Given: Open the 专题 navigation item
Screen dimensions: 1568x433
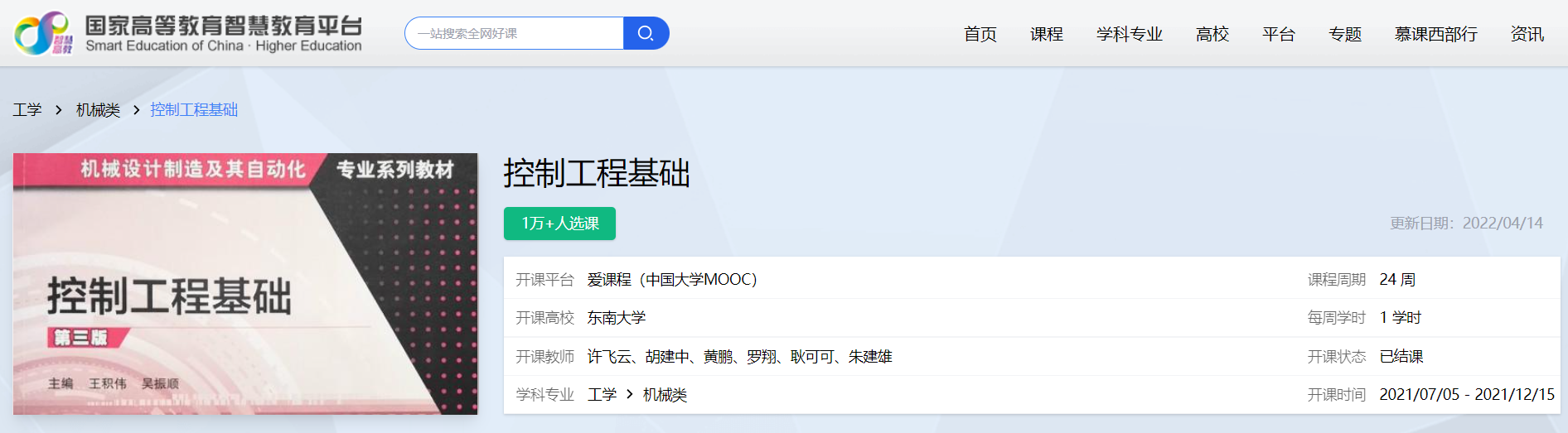Looking at the screenshot, I should click(1344, 34).
